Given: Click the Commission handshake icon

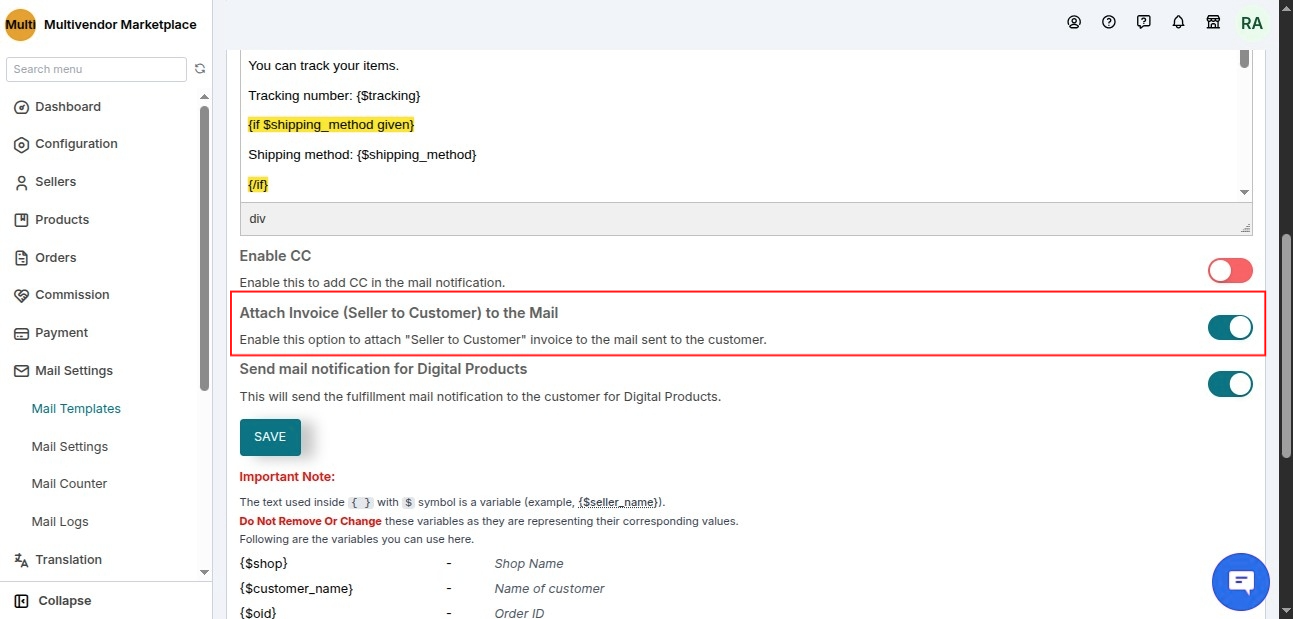Looking at the screenshot, I should [x=21, y=295].
